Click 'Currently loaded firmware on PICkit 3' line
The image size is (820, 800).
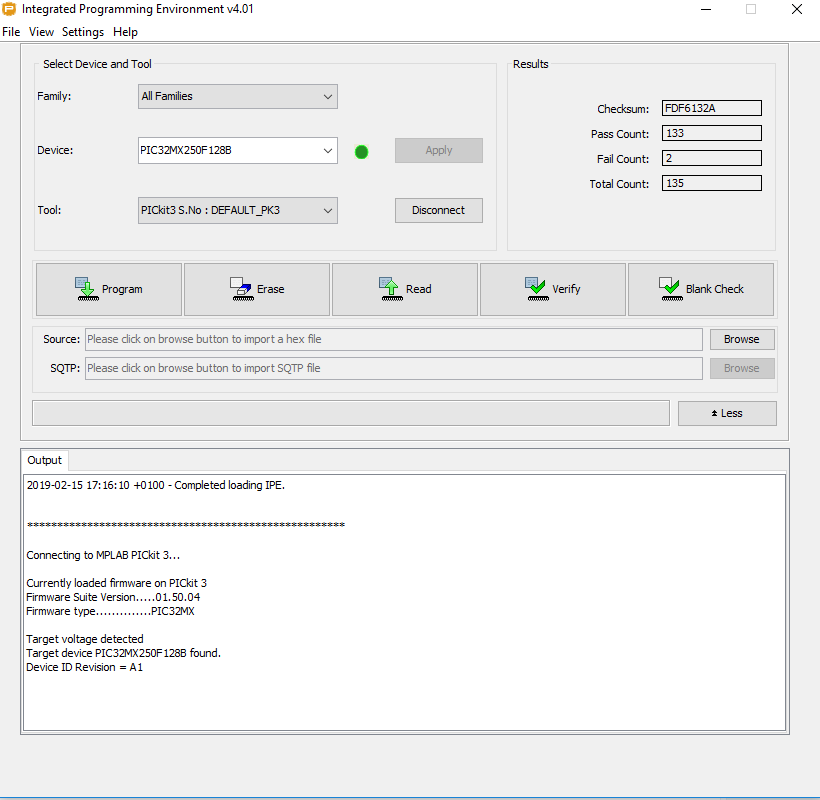(x=117, y=583)
